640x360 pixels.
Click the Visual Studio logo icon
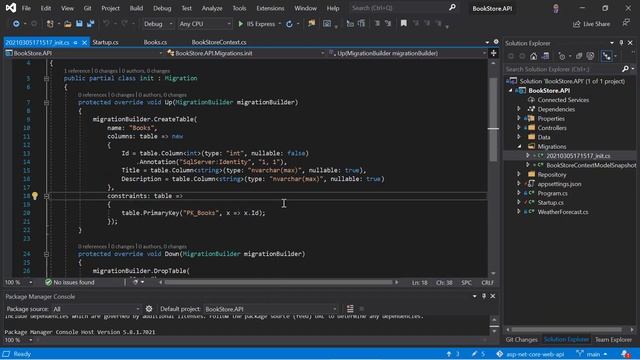coord(11,8)
